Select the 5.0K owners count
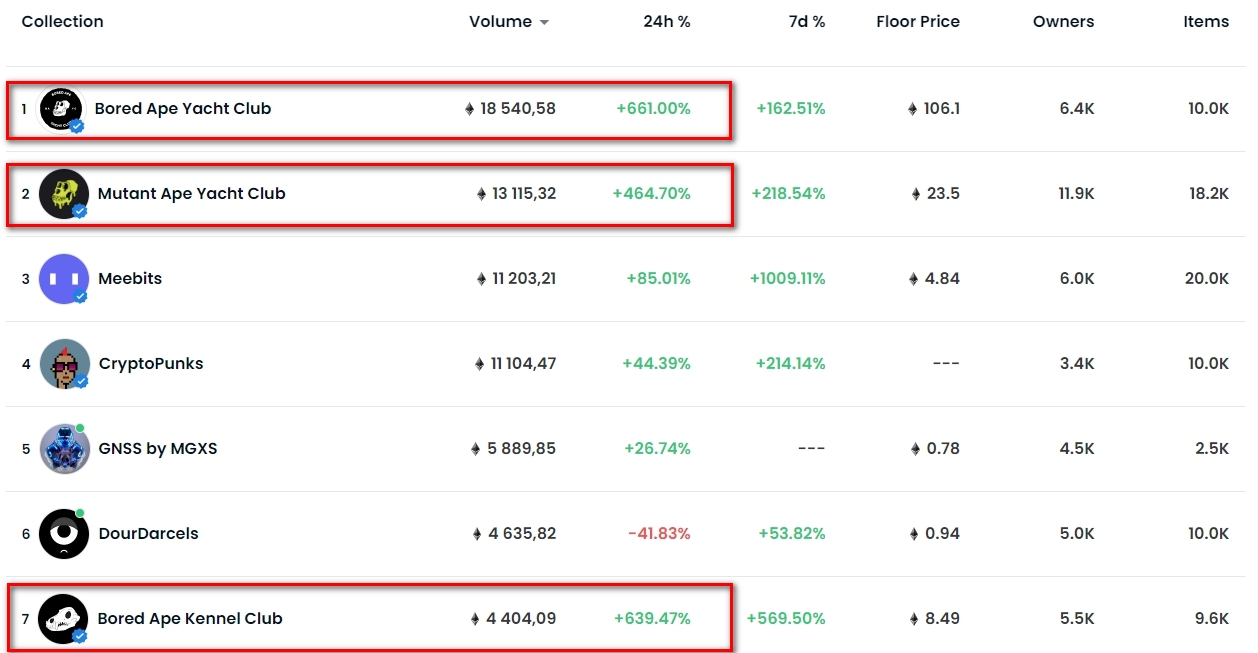Screen dimensions: 1258x653 1077,533
